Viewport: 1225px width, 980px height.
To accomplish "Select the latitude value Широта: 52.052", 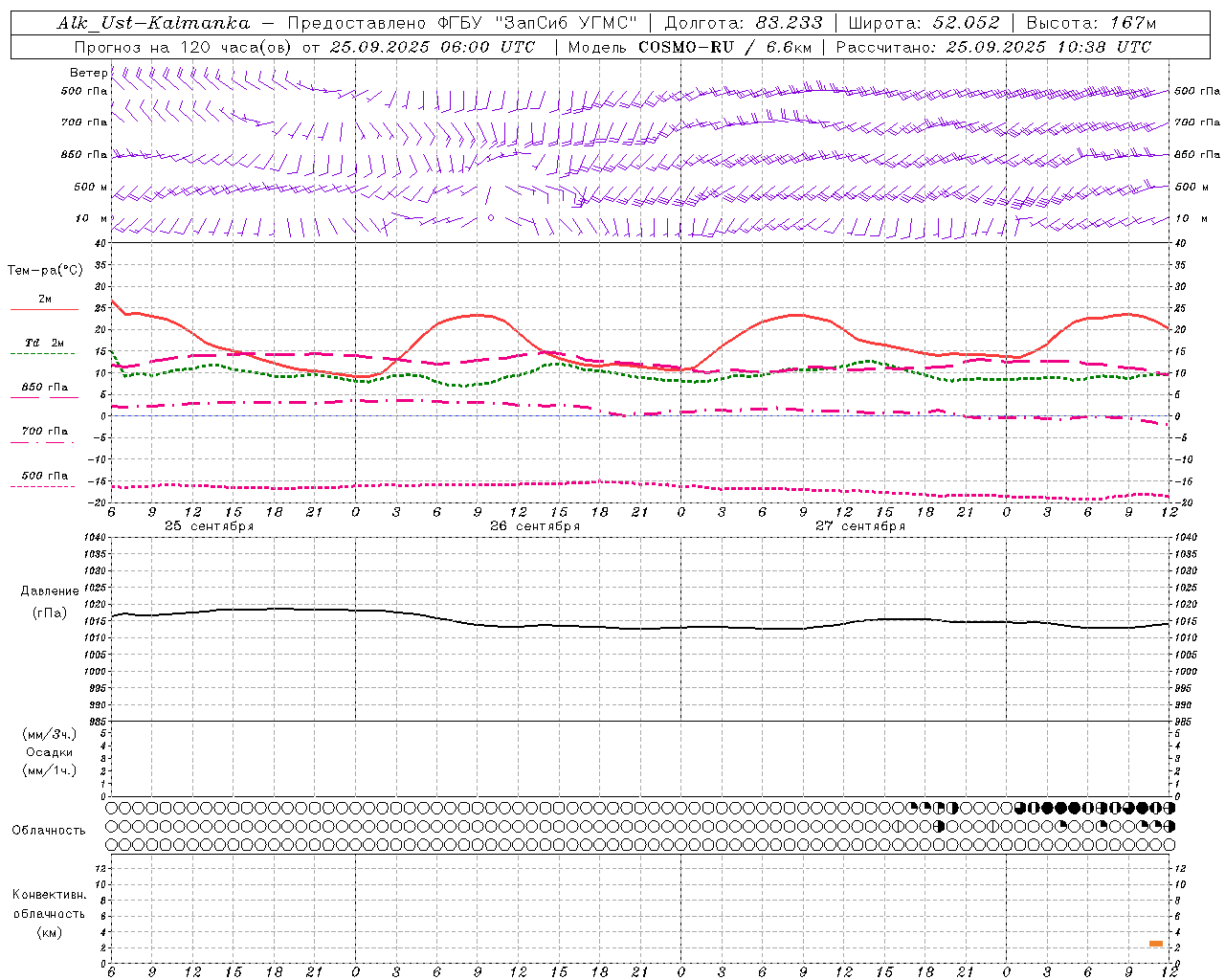I will (x=924, y=23).
